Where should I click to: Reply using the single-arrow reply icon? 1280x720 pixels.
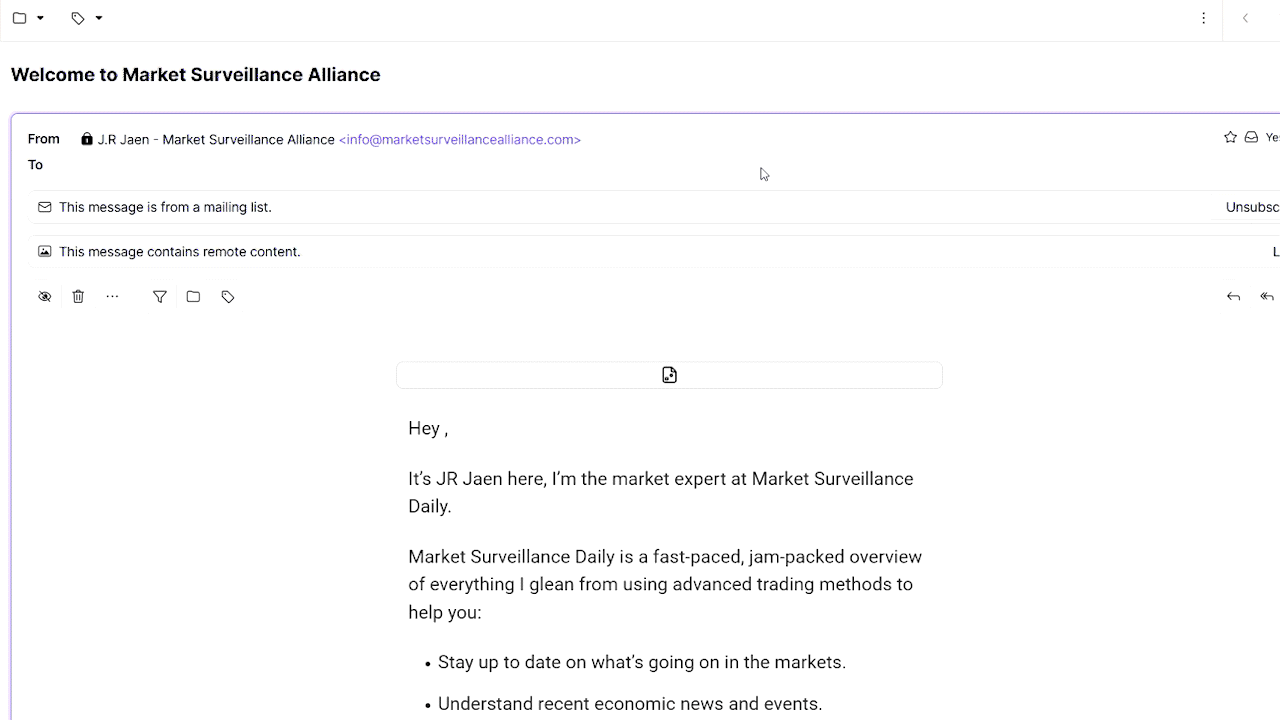[x=1233, y=296]
